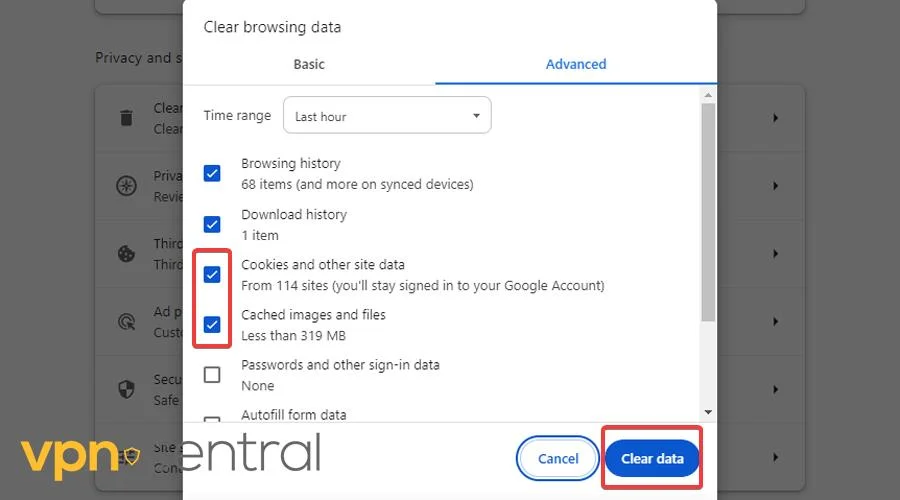The height and width of the screenshot is (500, 900).
Task: Click the Ad privacy cursor icon
Action: 126,321
